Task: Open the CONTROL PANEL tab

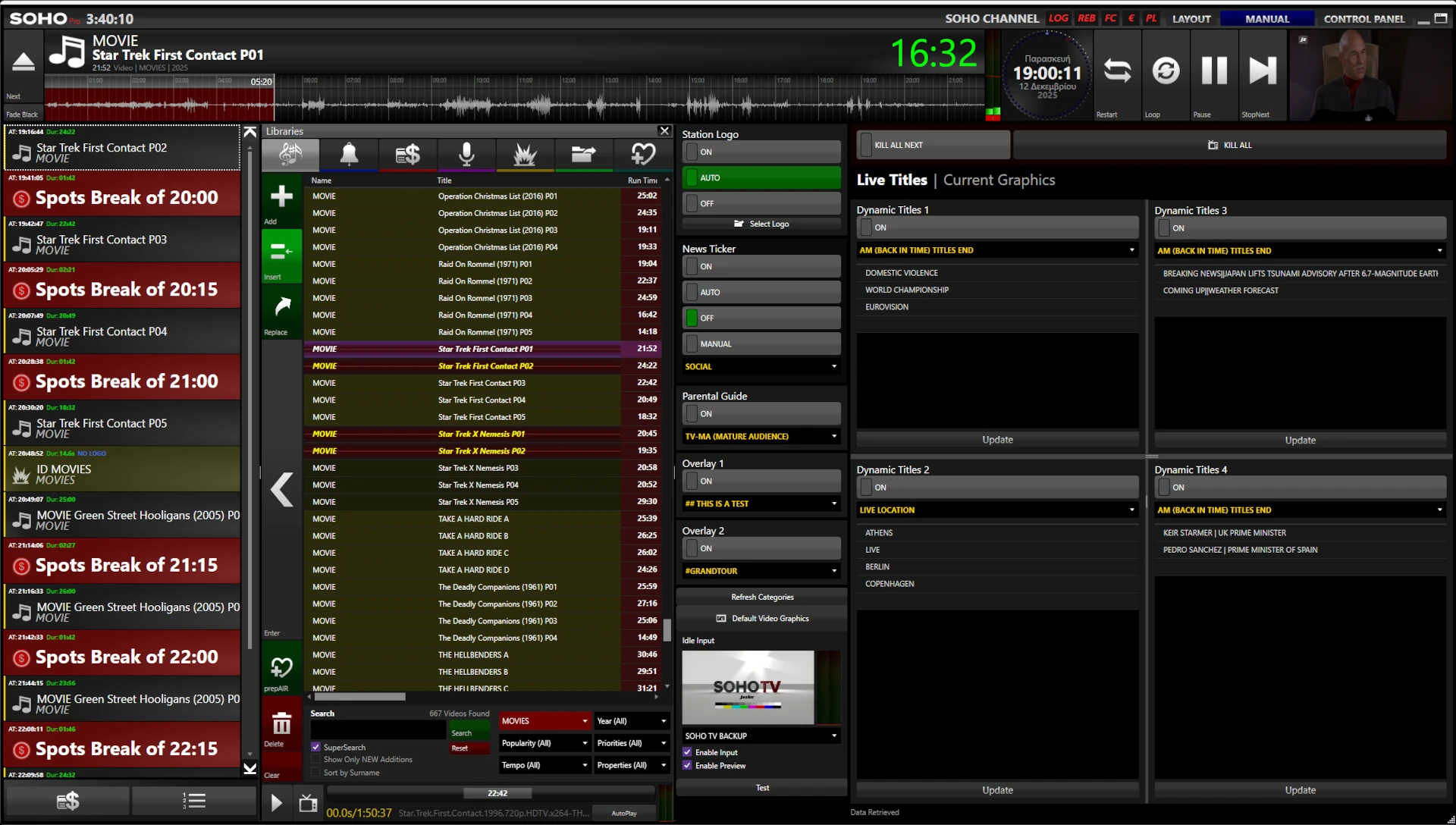Action: (x=1364, y=19)
